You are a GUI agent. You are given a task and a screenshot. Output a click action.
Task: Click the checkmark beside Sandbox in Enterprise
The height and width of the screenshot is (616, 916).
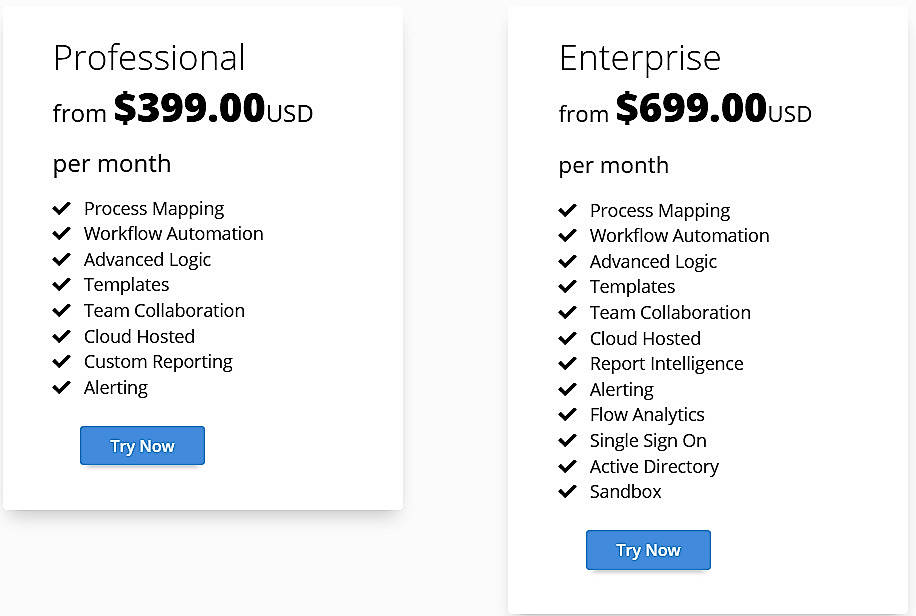[568, 491]
